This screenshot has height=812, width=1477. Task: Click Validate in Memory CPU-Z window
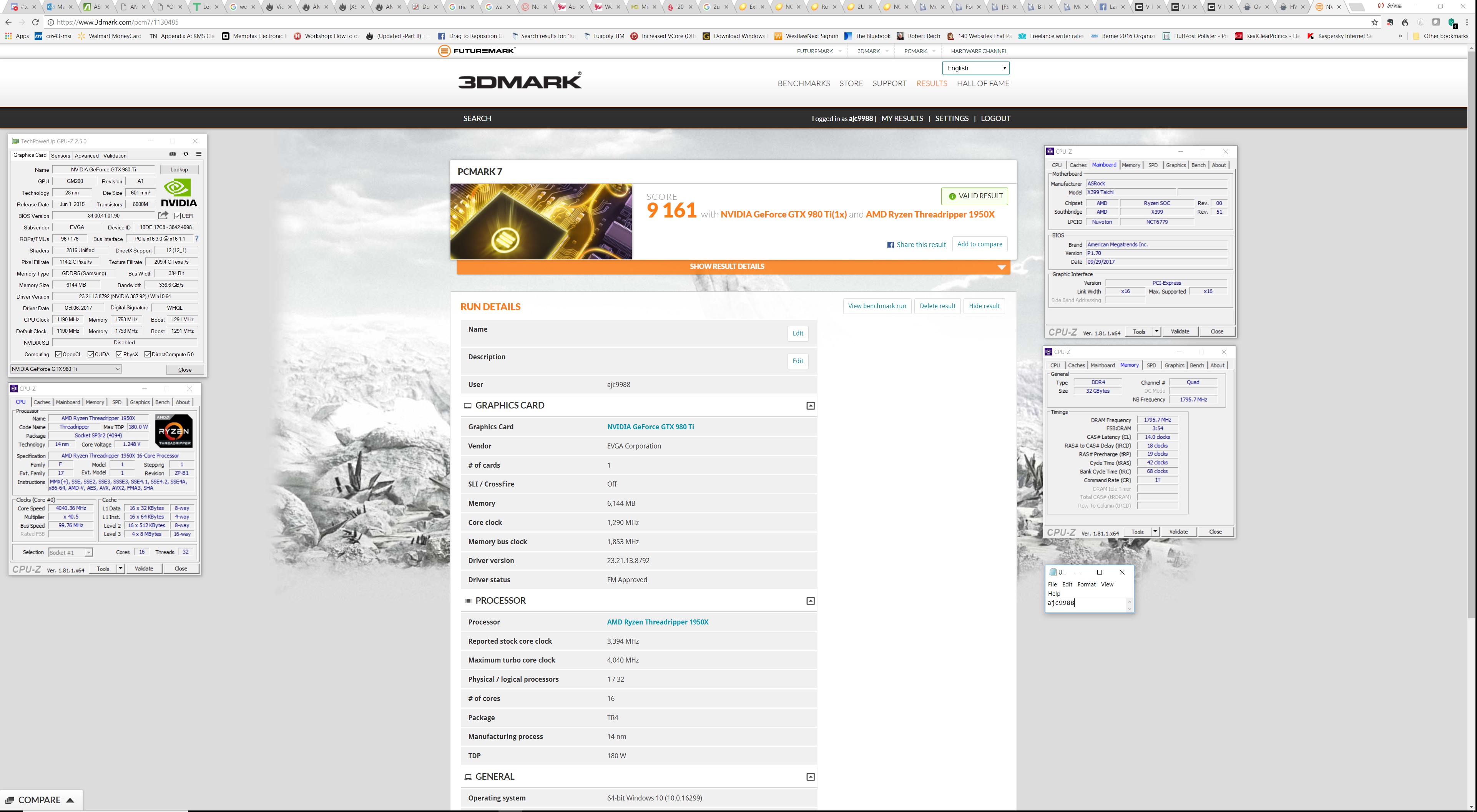pos(1178,531)
